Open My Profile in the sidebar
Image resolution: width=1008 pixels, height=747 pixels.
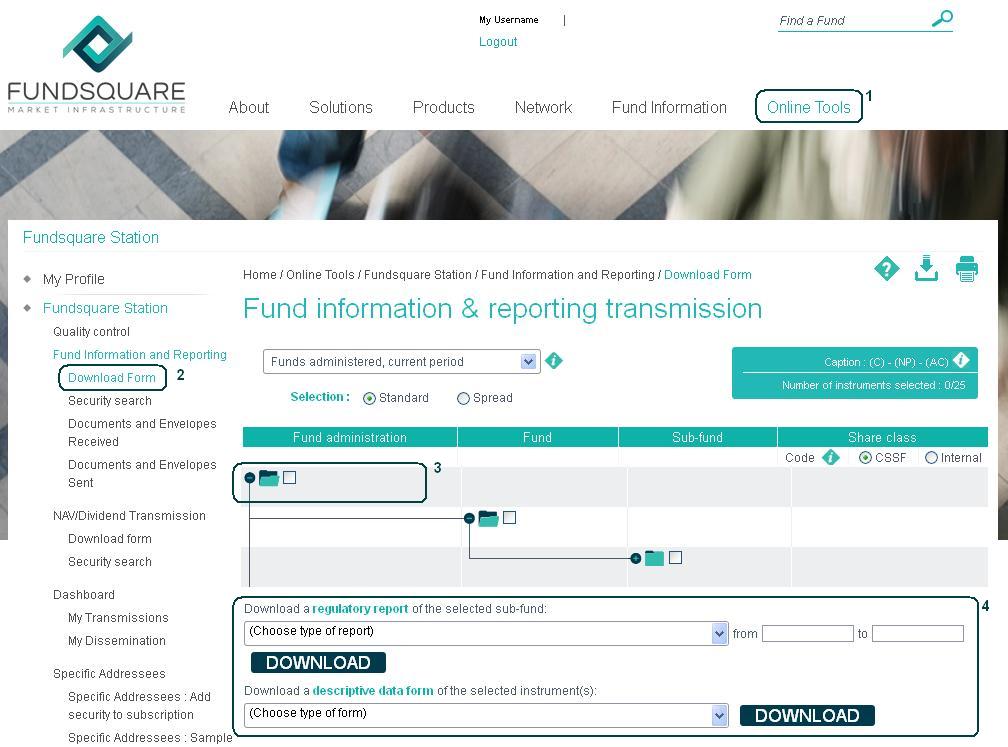pyautogui.click(x=74, y=279)
